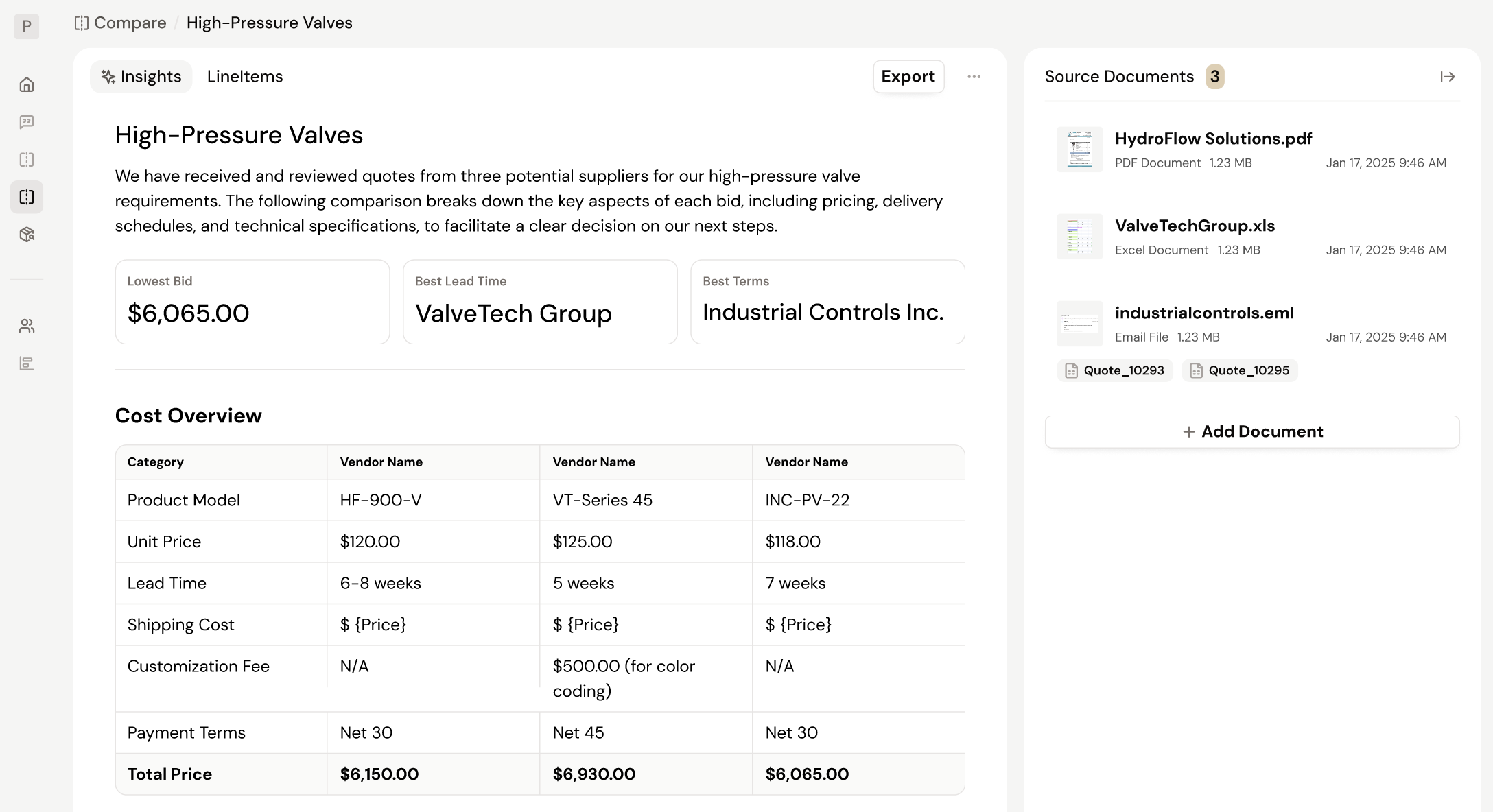The width and height of the screenshot is (1493, 812).
Task: Click the Add Document button
Action: (x=1252, y=431)
